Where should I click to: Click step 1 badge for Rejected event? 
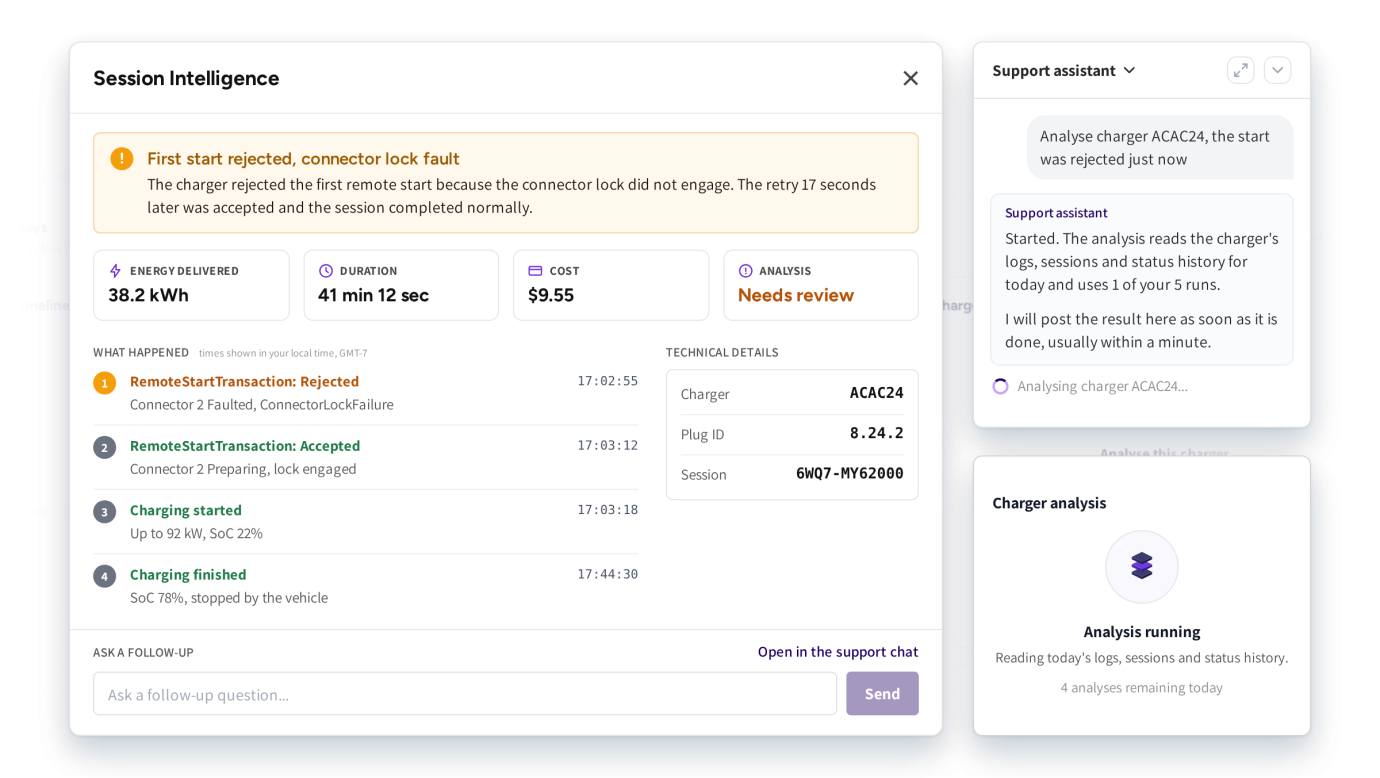[105, 383]
